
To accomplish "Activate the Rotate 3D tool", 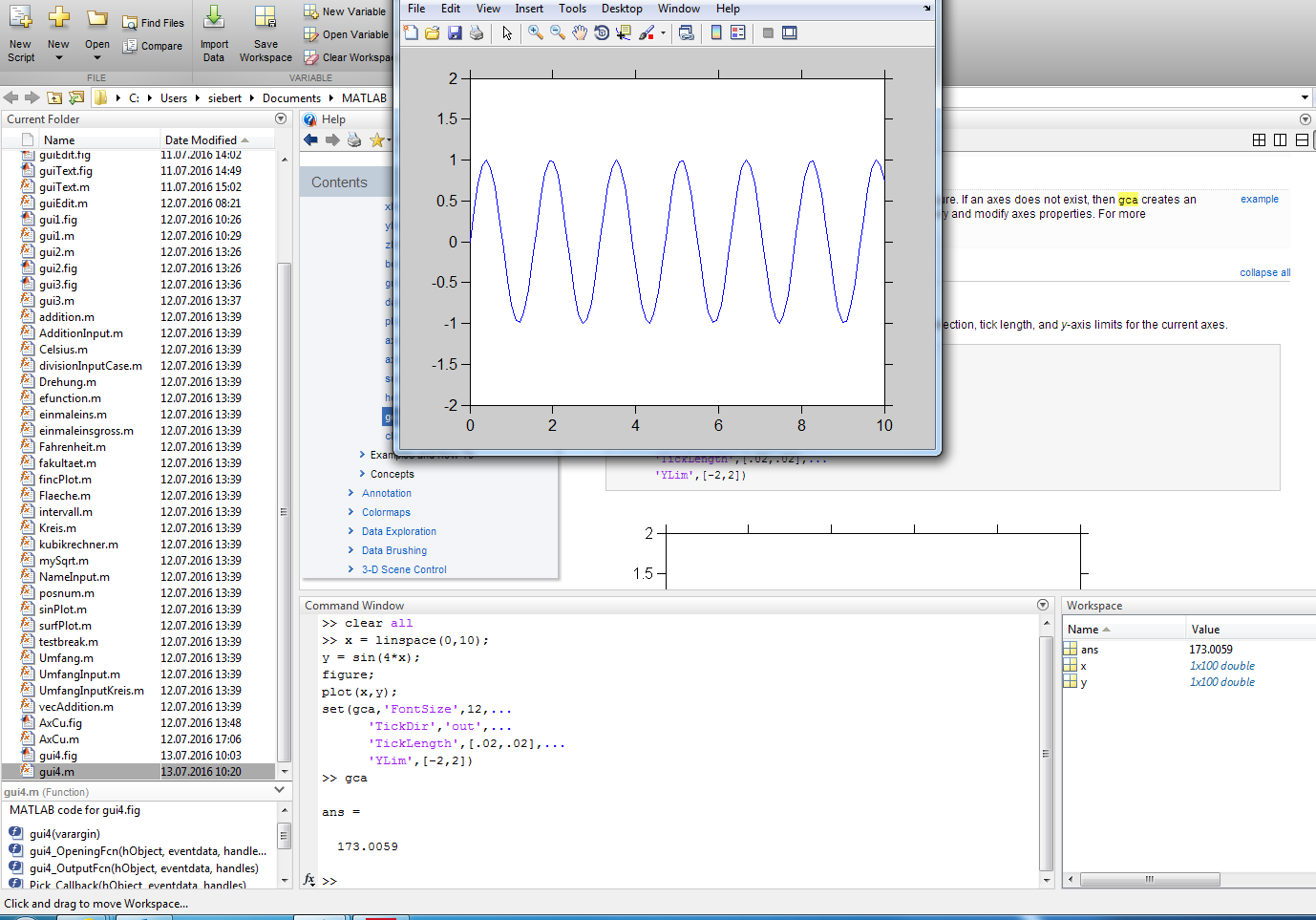I will [x=602, y=32].
